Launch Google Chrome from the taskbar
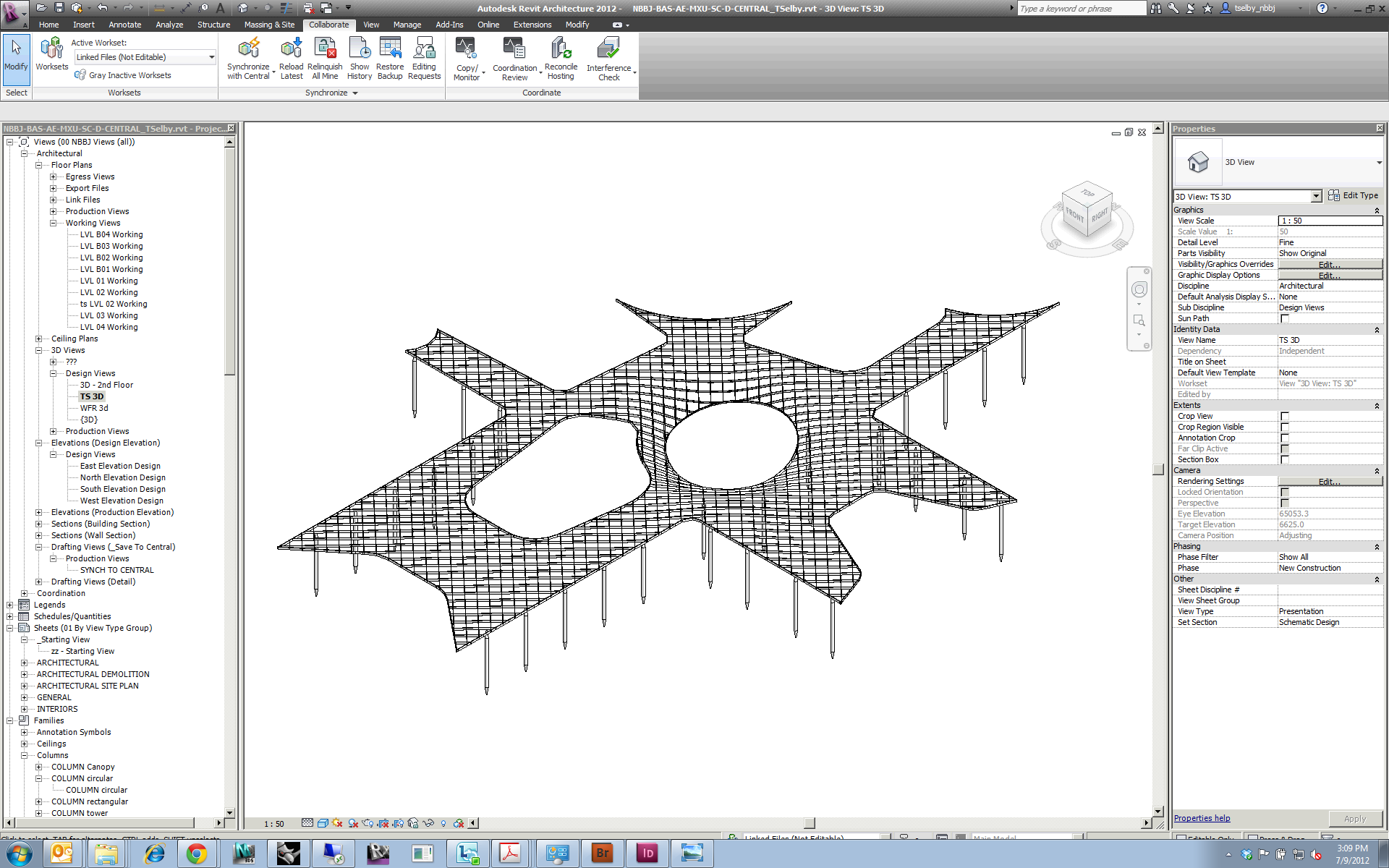The image size is (1389, 868). click(196, 854)
